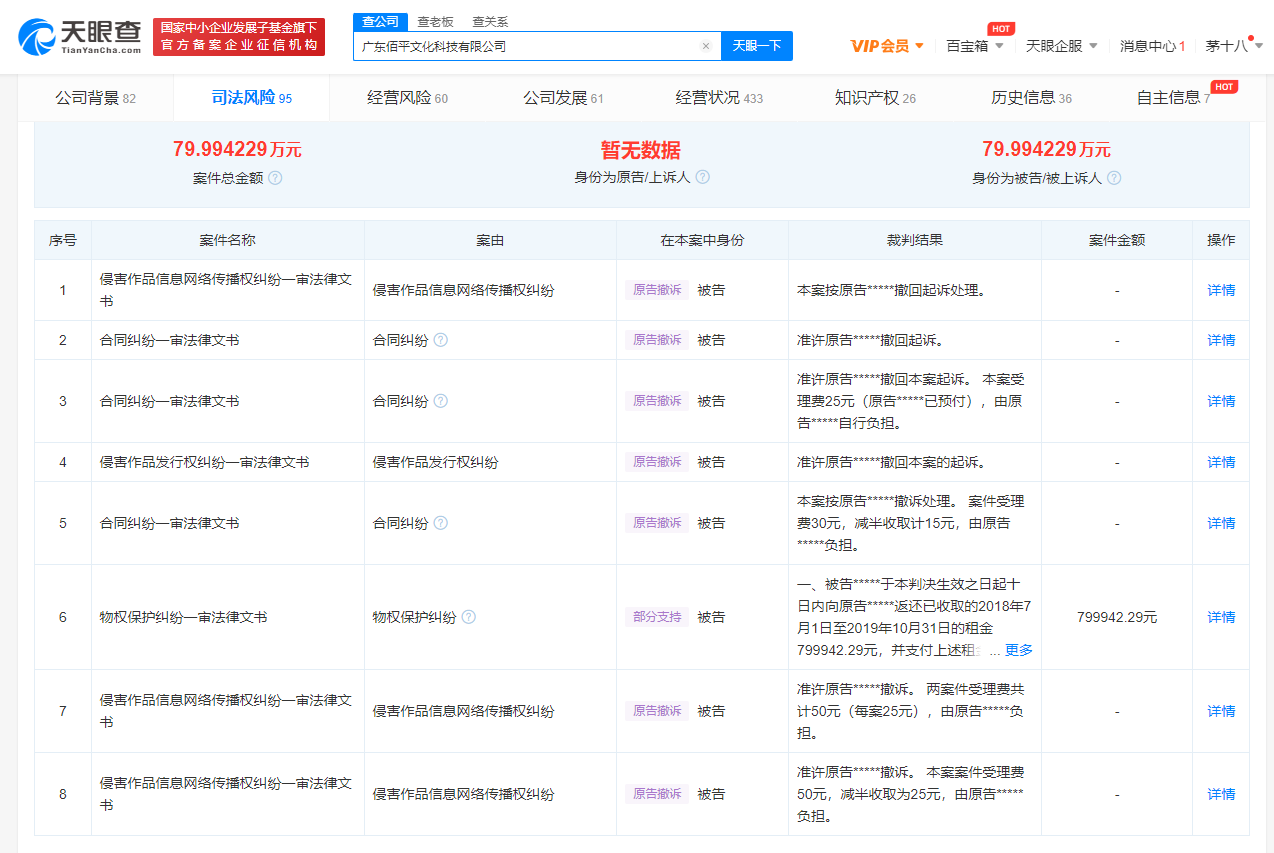Click the 暂无数据 plaintiff amount text
The image size is (1274, 853).
click(640, 150)
